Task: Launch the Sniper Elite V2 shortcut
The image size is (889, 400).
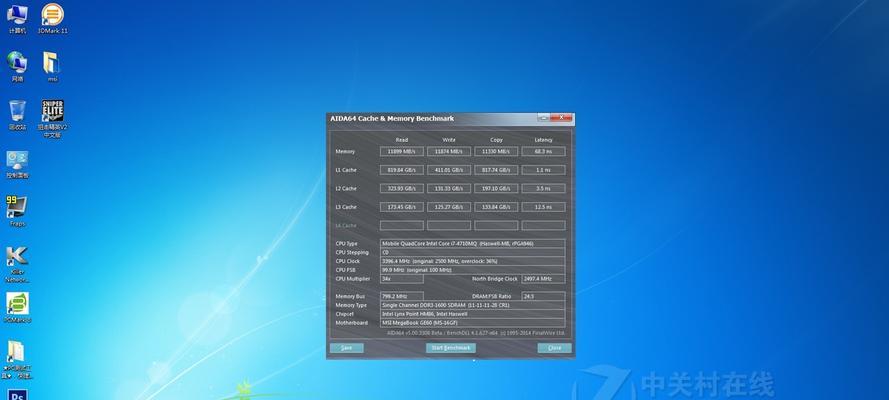Action: coord(52,118)
